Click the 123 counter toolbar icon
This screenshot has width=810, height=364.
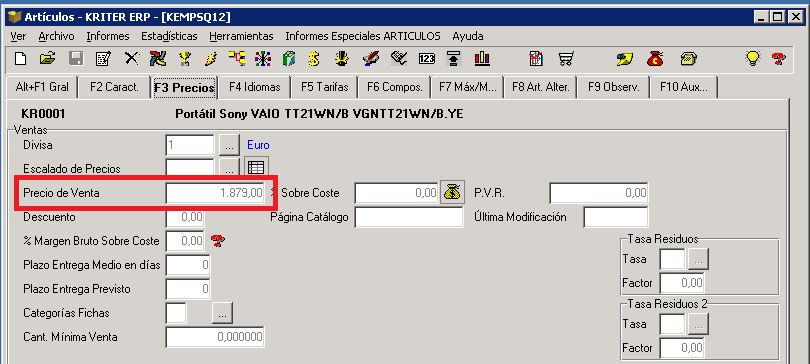tap(427, 58)
